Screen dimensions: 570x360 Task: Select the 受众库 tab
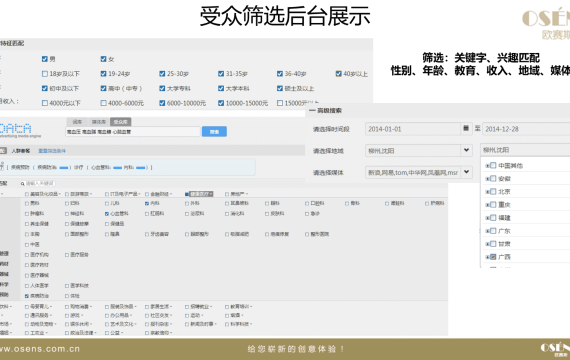click(121, 122)
